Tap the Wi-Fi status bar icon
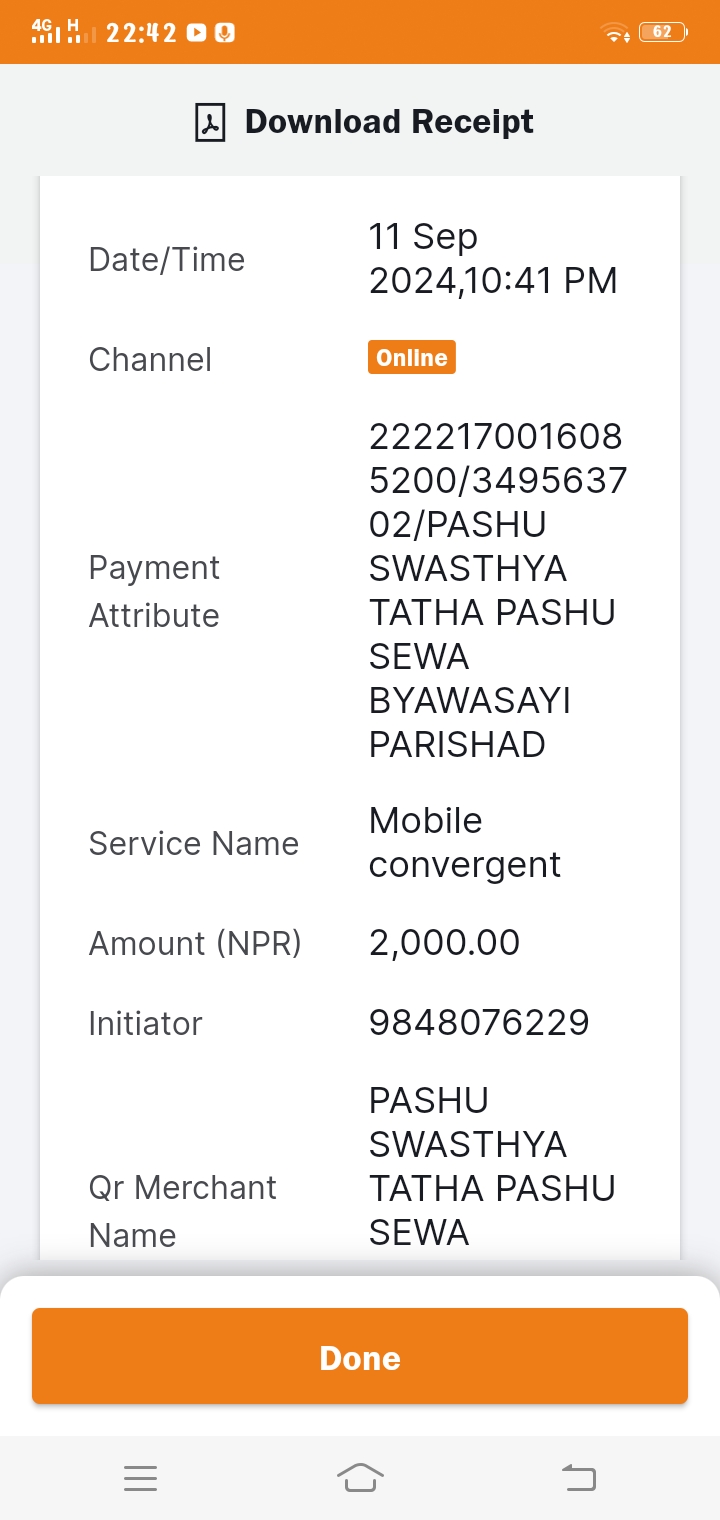Viewport: 720px width, 1520px height. (615, 32)
